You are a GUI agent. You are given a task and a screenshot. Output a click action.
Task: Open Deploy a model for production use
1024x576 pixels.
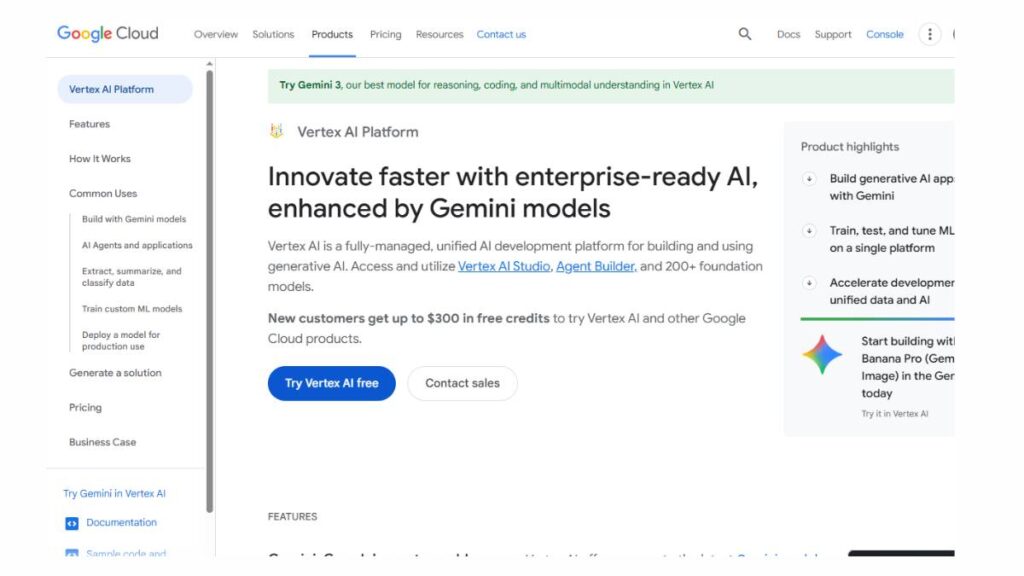121,340
